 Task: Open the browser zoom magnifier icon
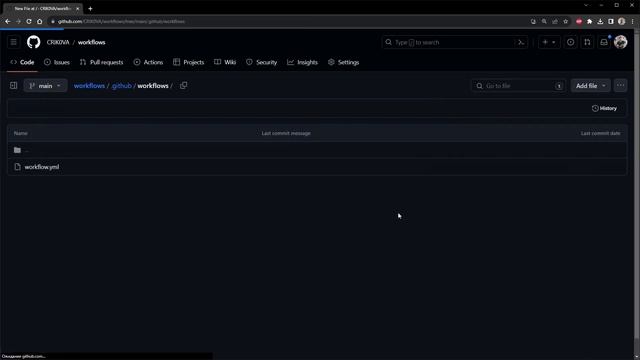pyautogui.click(x=544, y=21)
